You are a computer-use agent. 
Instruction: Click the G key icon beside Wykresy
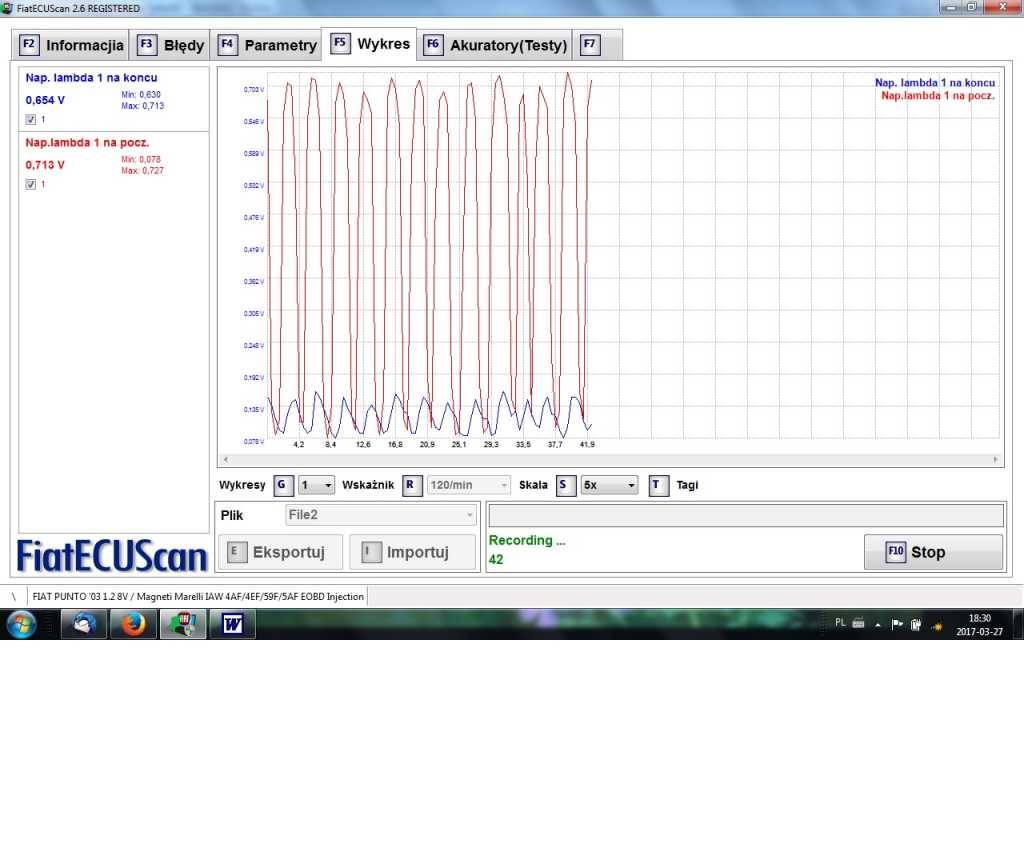pos(283,485)
